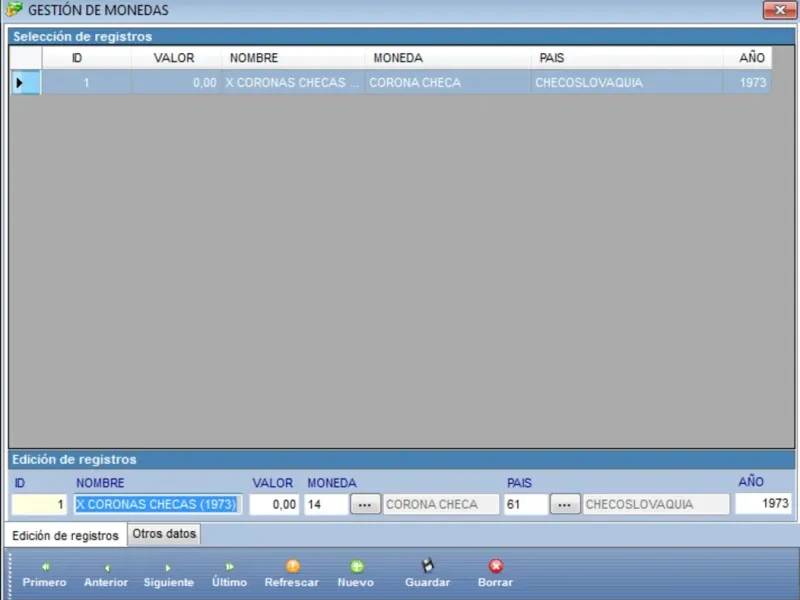Click the VALOR input field showing 0,00
The width and height of the screenshot is (800, 600).
[x=274, y=504]
